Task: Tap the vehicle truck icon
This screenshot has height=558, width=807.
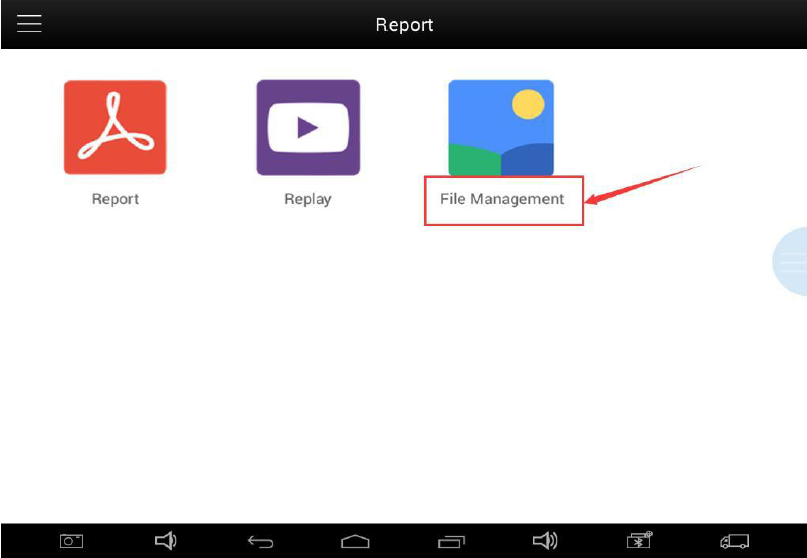Action: click(734, 541)
